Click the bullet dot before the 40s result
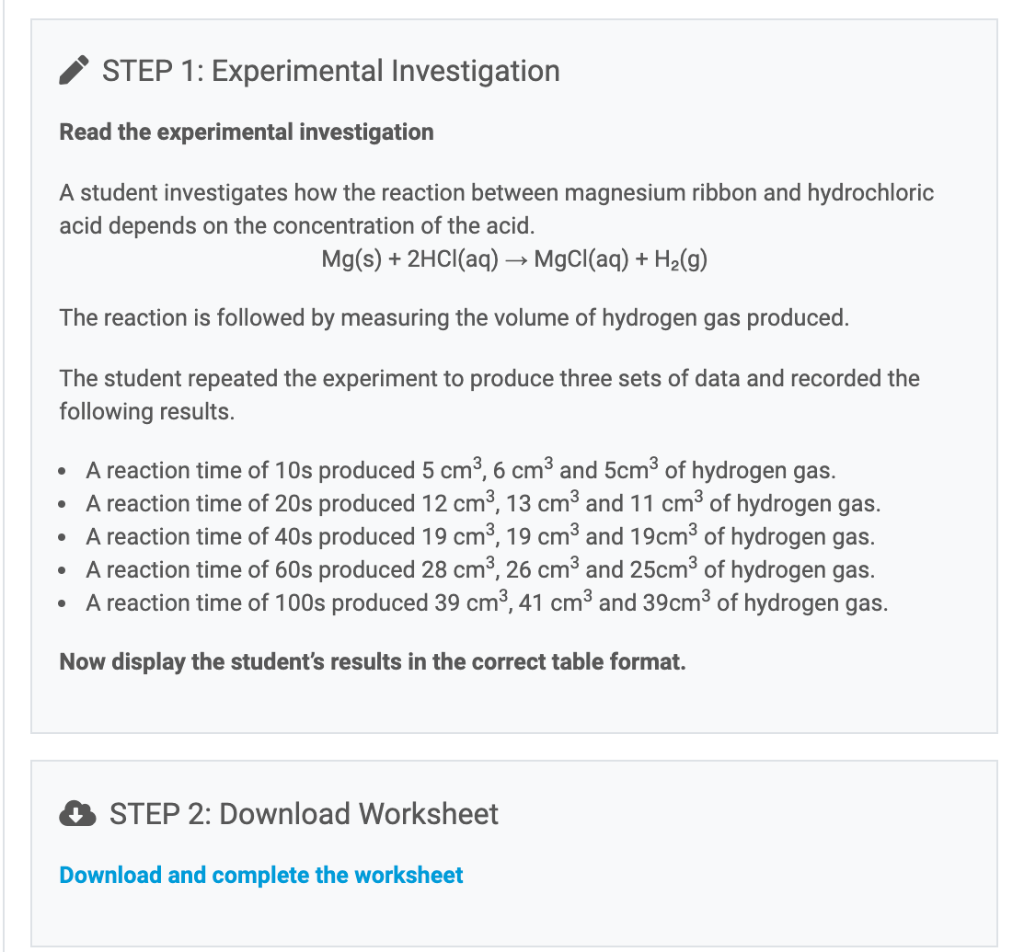This screenshot has height=952, width=1024. [x=65, y=538]
